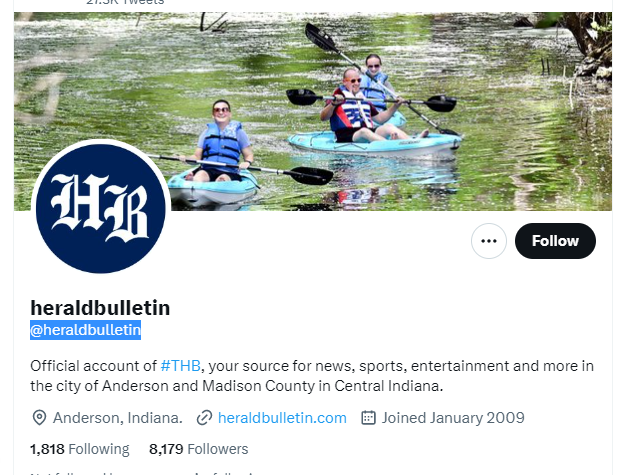Click the heraldbulletin display name heading
623x475 pixels.
(100, 308)
